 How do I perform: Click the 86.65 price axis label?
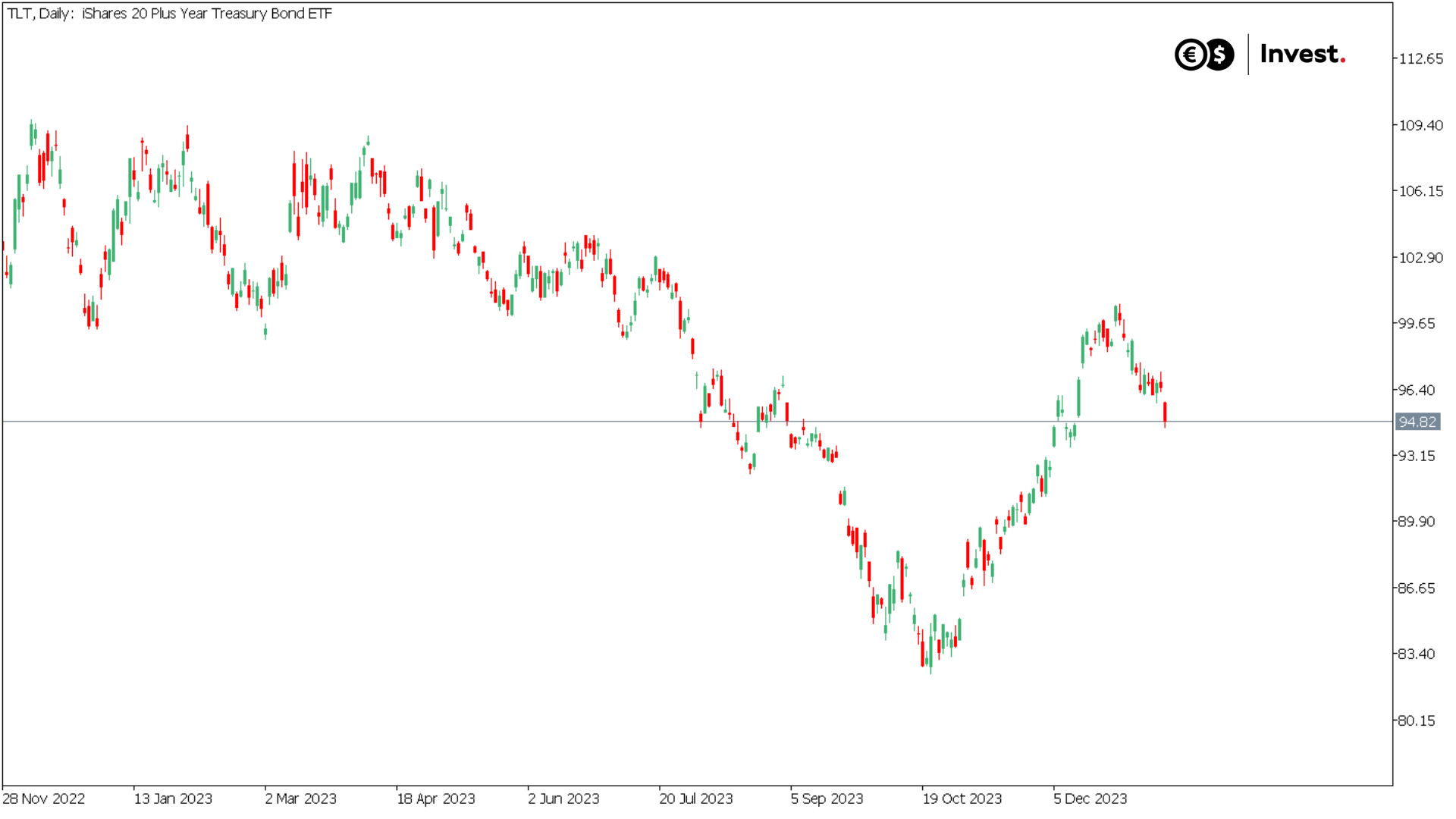tap(1417, 588)
